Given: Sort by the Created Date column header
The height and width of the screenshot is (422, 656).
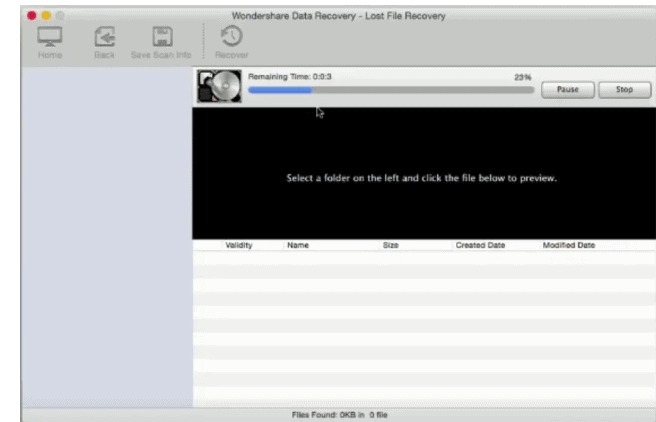Looking at the screenshot, I should [x=480, y=245].
